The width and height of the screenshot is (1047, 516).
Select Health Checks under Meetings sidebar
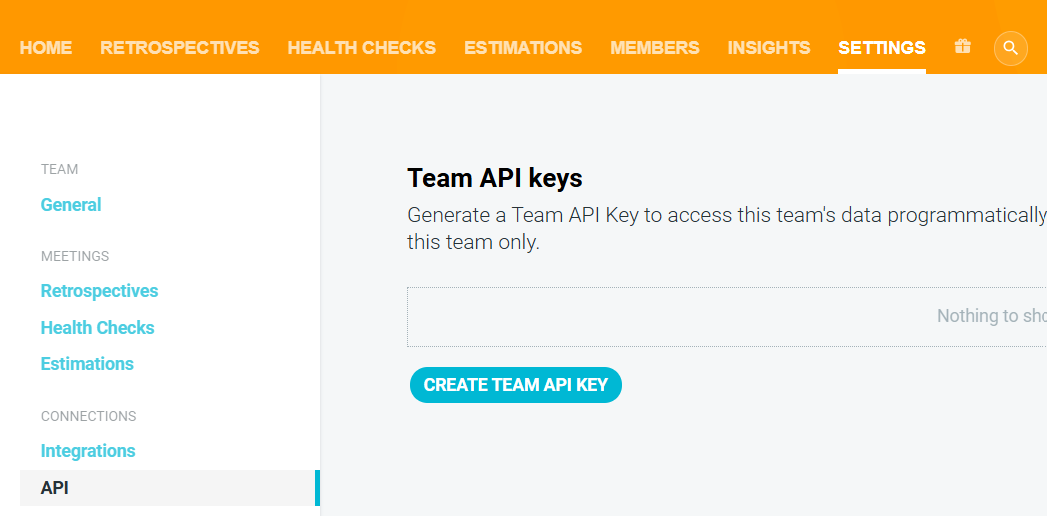click(97, 328)
